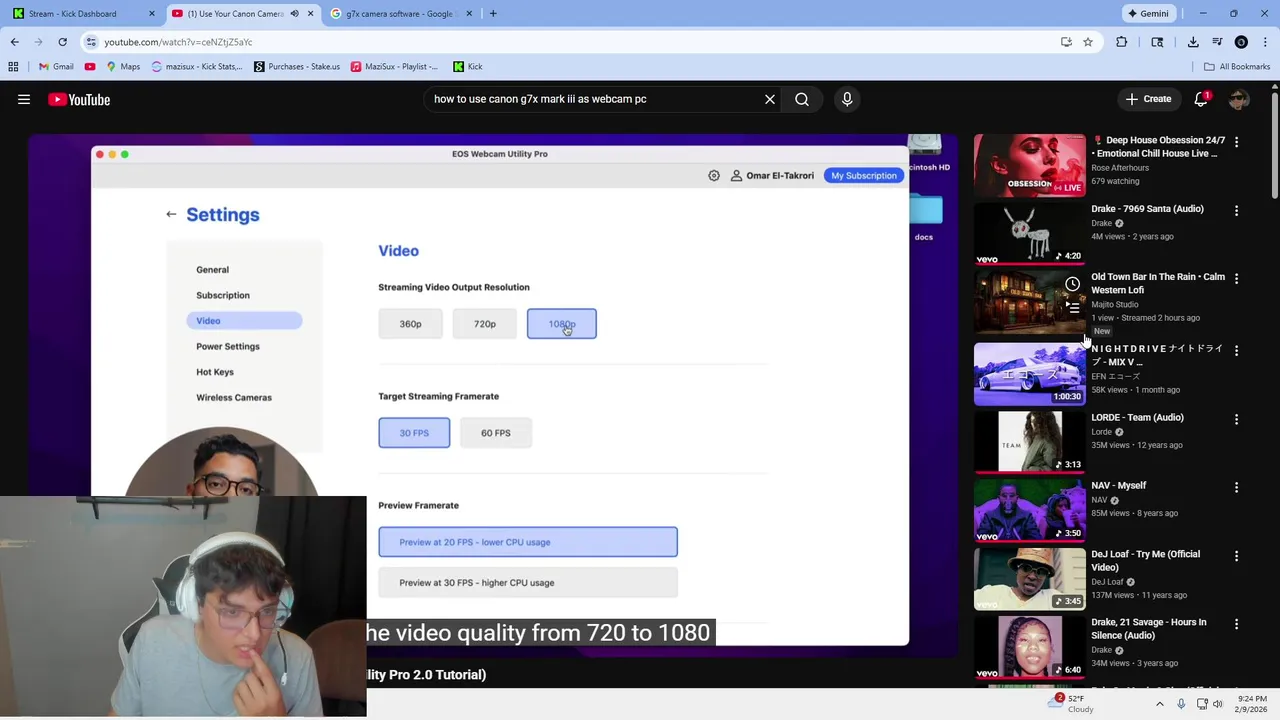Open more options for Drake 7969 Santa

coord(1236,211)
